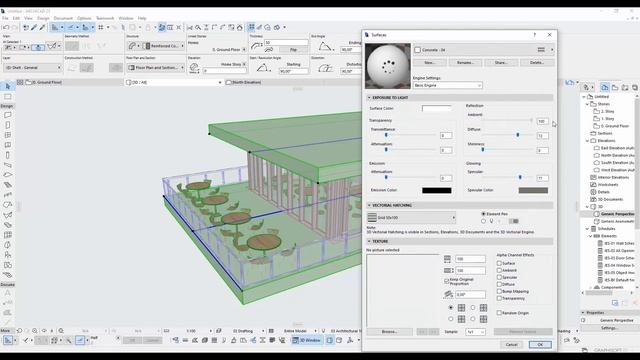Click the surface preview sphere thumbnail
The height and width of the screenshot is (360, 640).
[x=388, y=66]
